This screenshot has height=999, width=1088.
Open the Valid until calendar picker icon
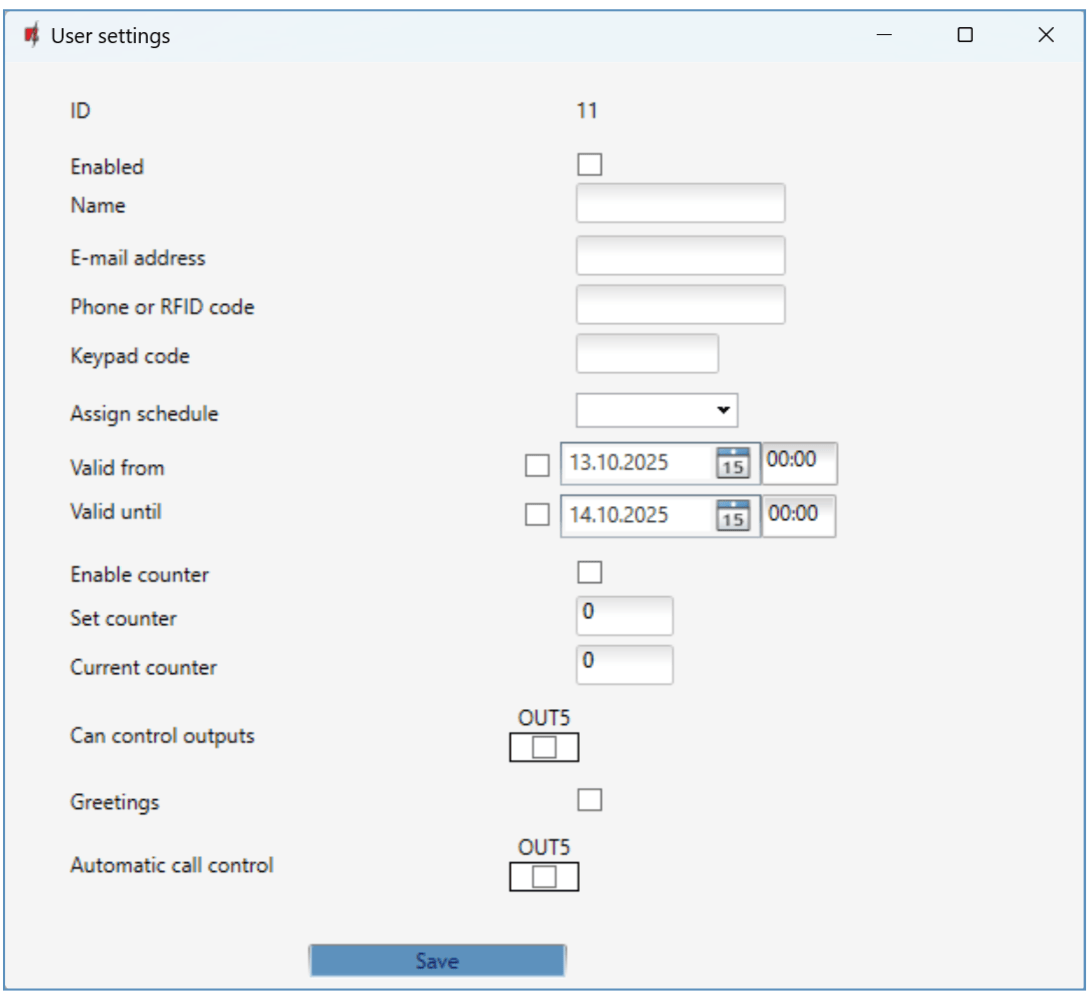pos(733,515)
